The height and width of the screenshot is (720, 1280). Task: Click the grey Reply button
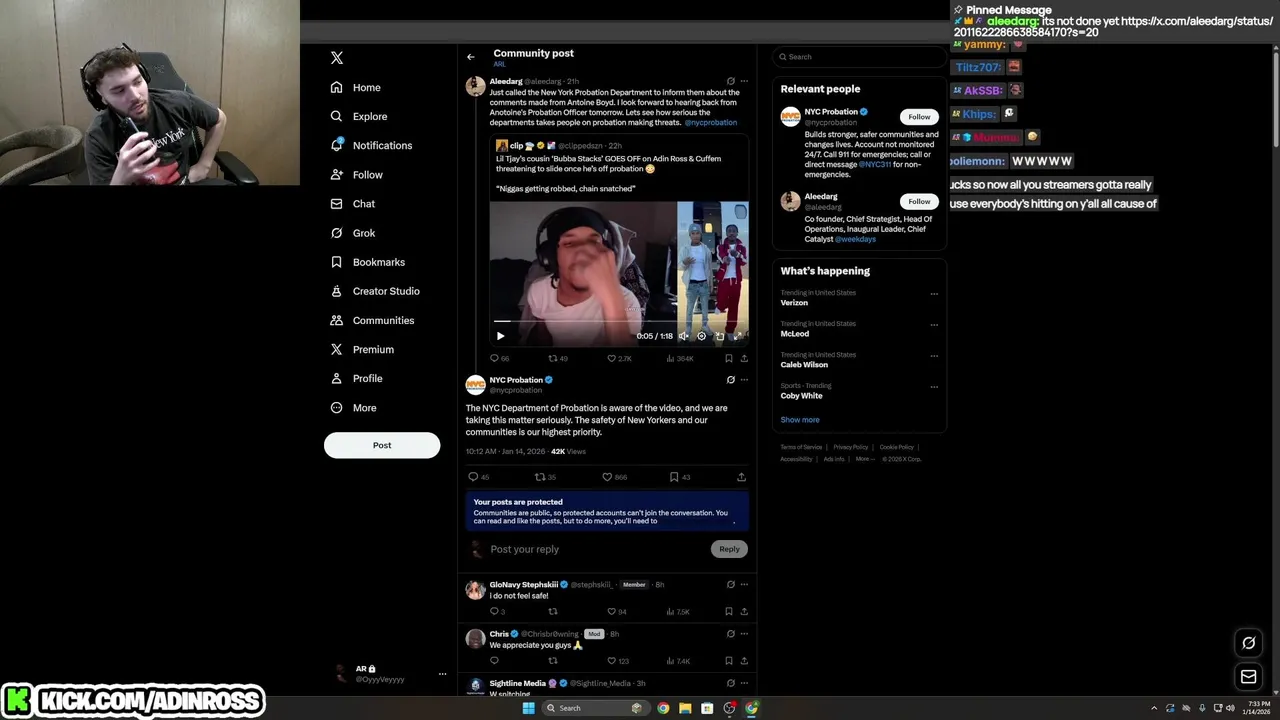[729, 549]
